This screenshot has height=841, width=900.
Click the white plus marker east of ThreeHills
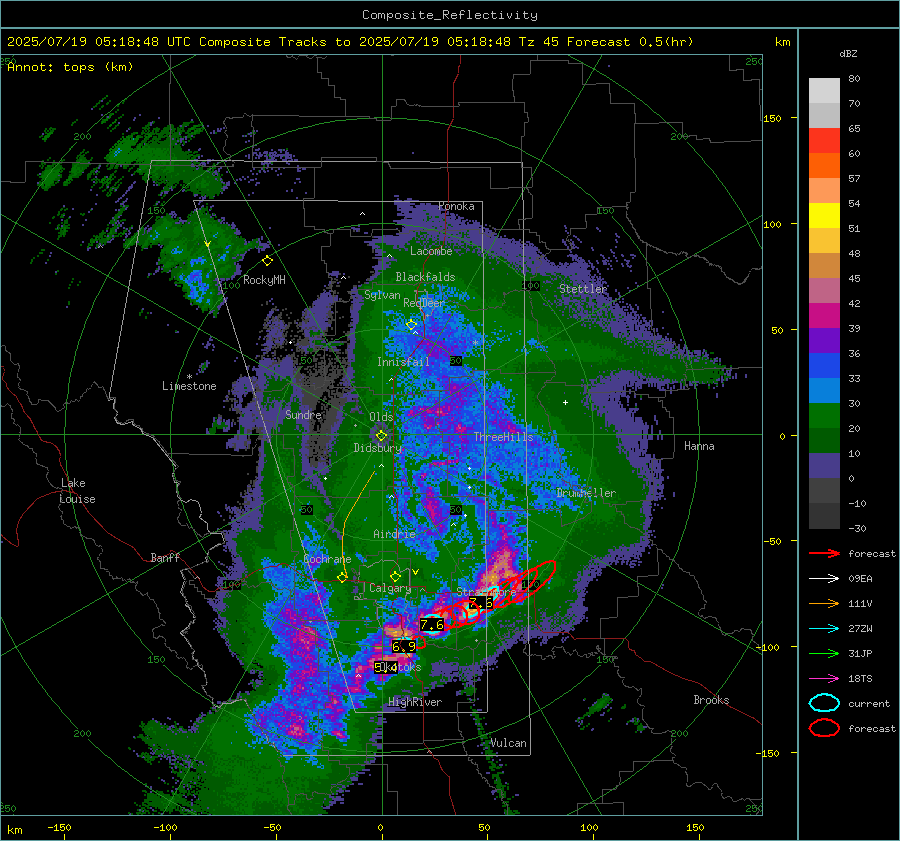pyautogui.click(x=565, y=402)
